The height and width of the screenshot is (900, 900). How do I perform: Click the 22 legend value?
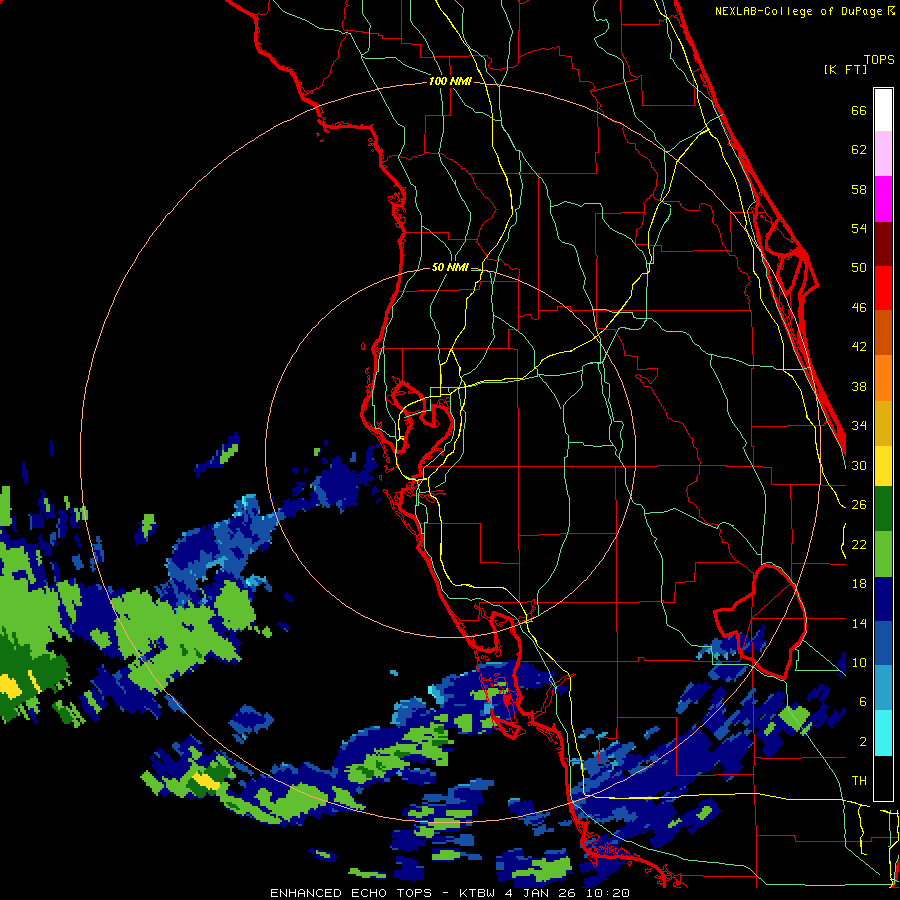click(859, 544)
